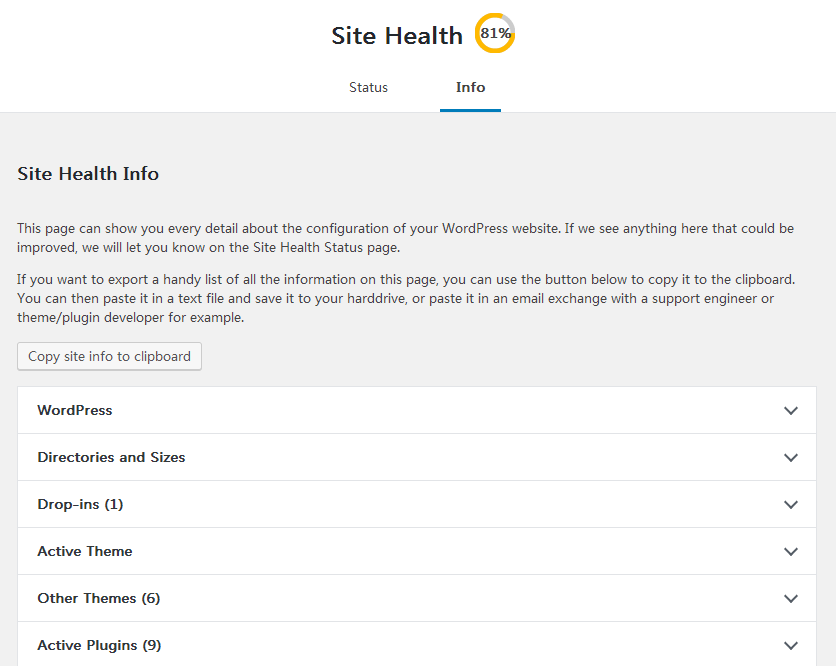Expand Directories and Sizes by its label

111,458
